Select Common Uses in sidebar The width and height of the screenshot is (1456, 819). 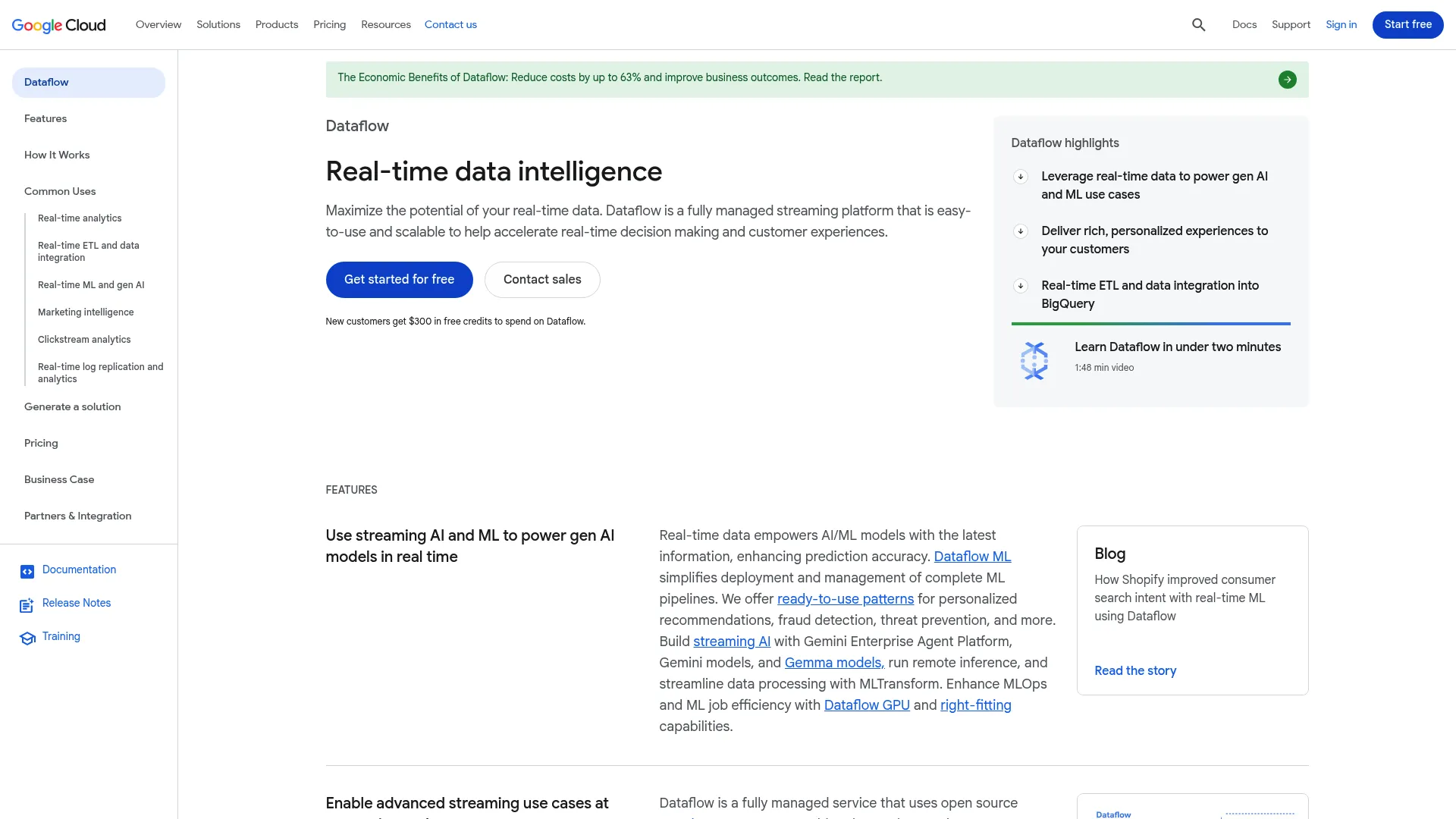[x=60, y=192]
